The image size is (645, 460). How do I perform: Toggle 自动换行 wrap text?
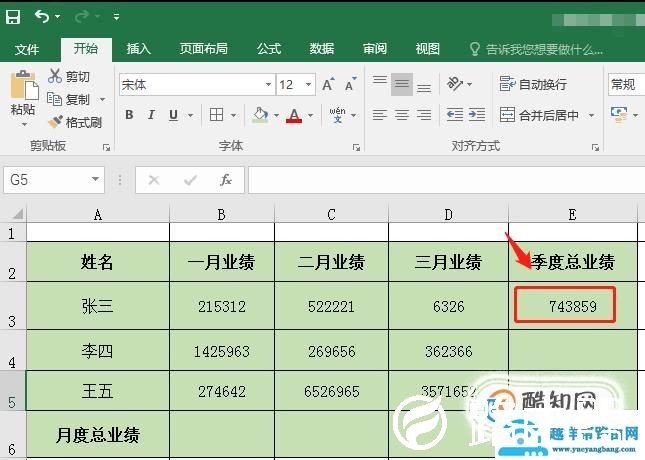point(533,84)
